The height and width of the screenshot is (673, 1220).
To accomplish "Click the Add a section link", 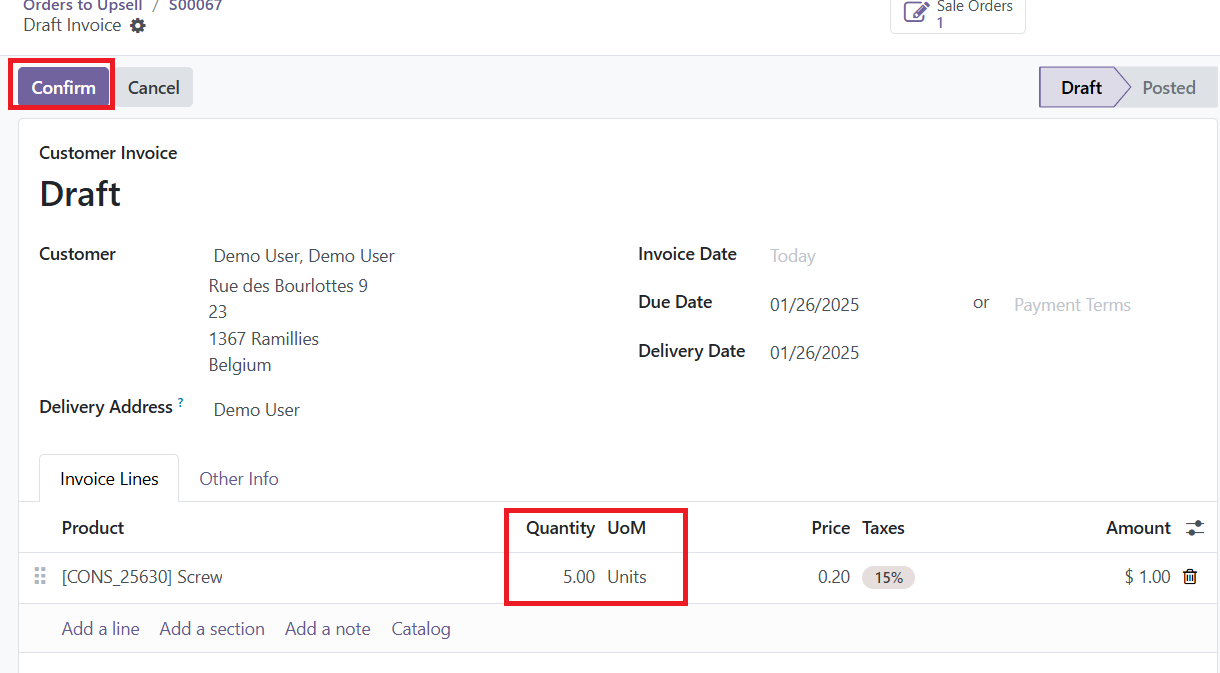I will pos(212,629).
